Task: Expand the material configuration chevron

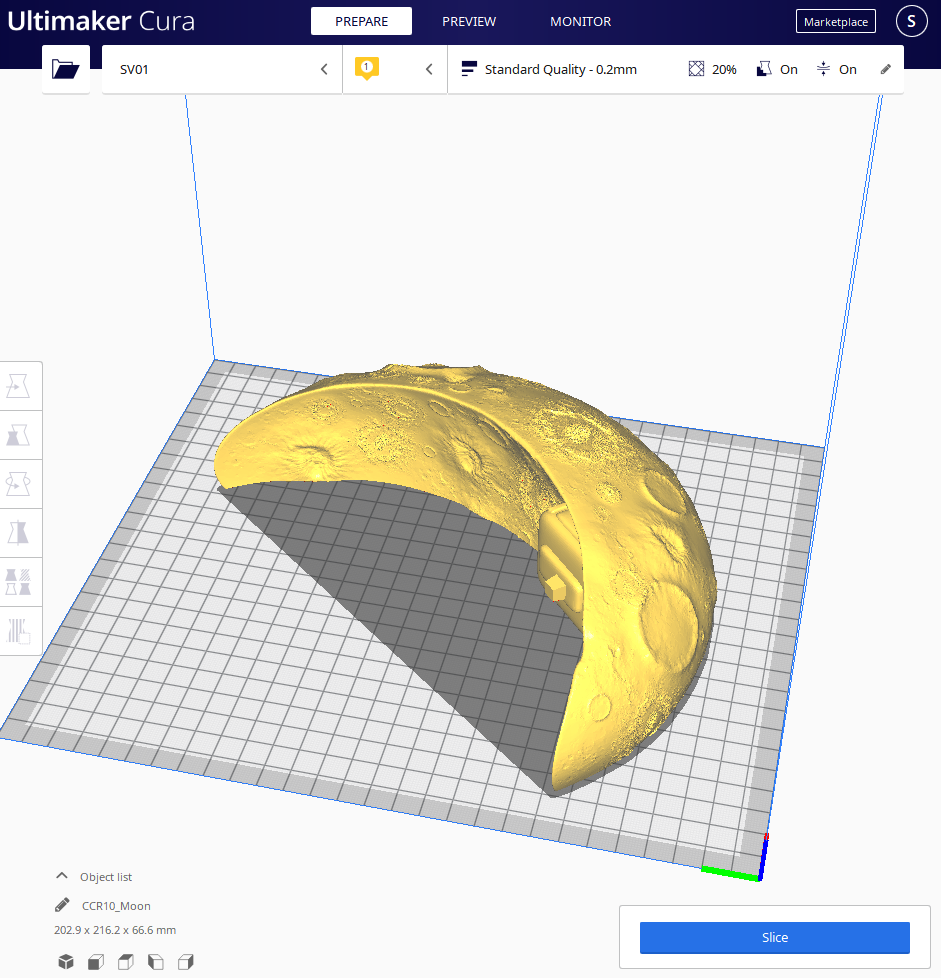Action: (x=429, y=69)
